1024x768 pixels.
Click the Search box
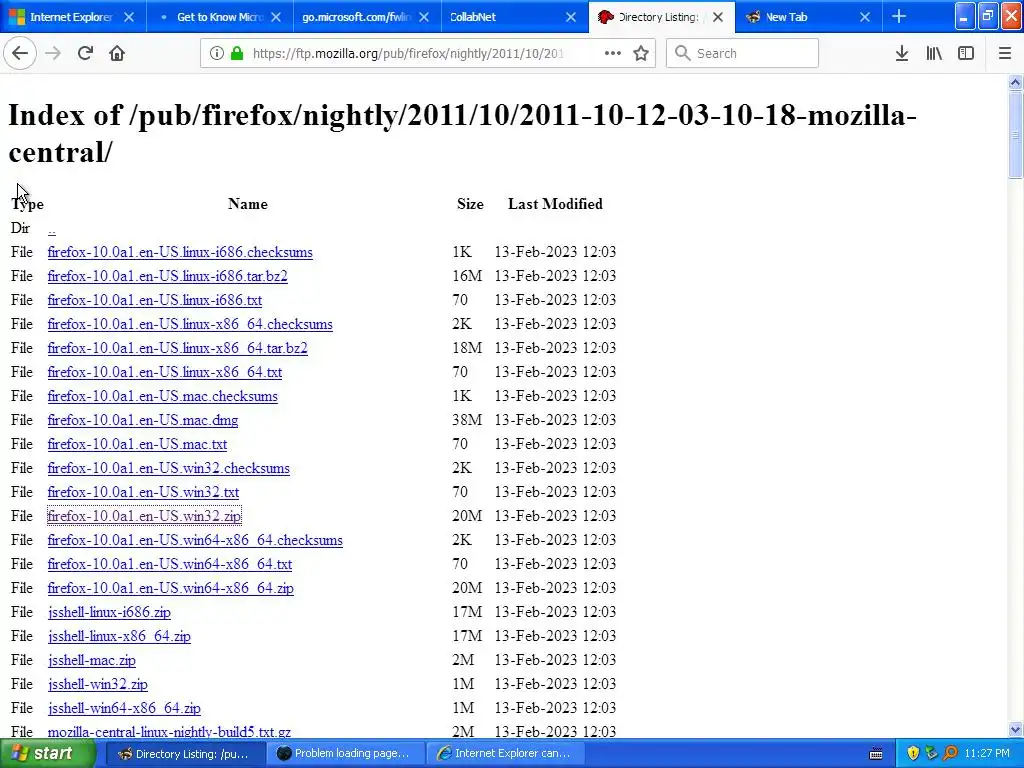[x=742, y=54]
